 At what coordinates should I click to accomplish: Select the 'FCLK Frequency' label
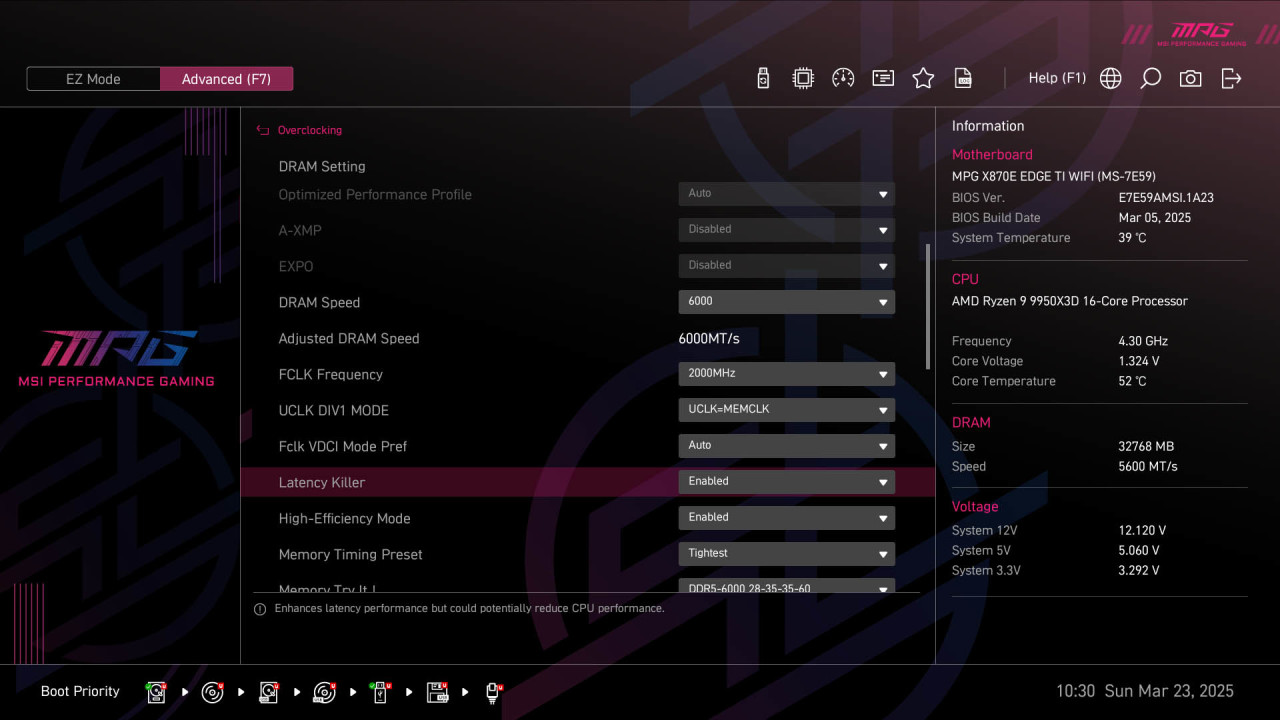pyautogui.click(x=331, y=375)
